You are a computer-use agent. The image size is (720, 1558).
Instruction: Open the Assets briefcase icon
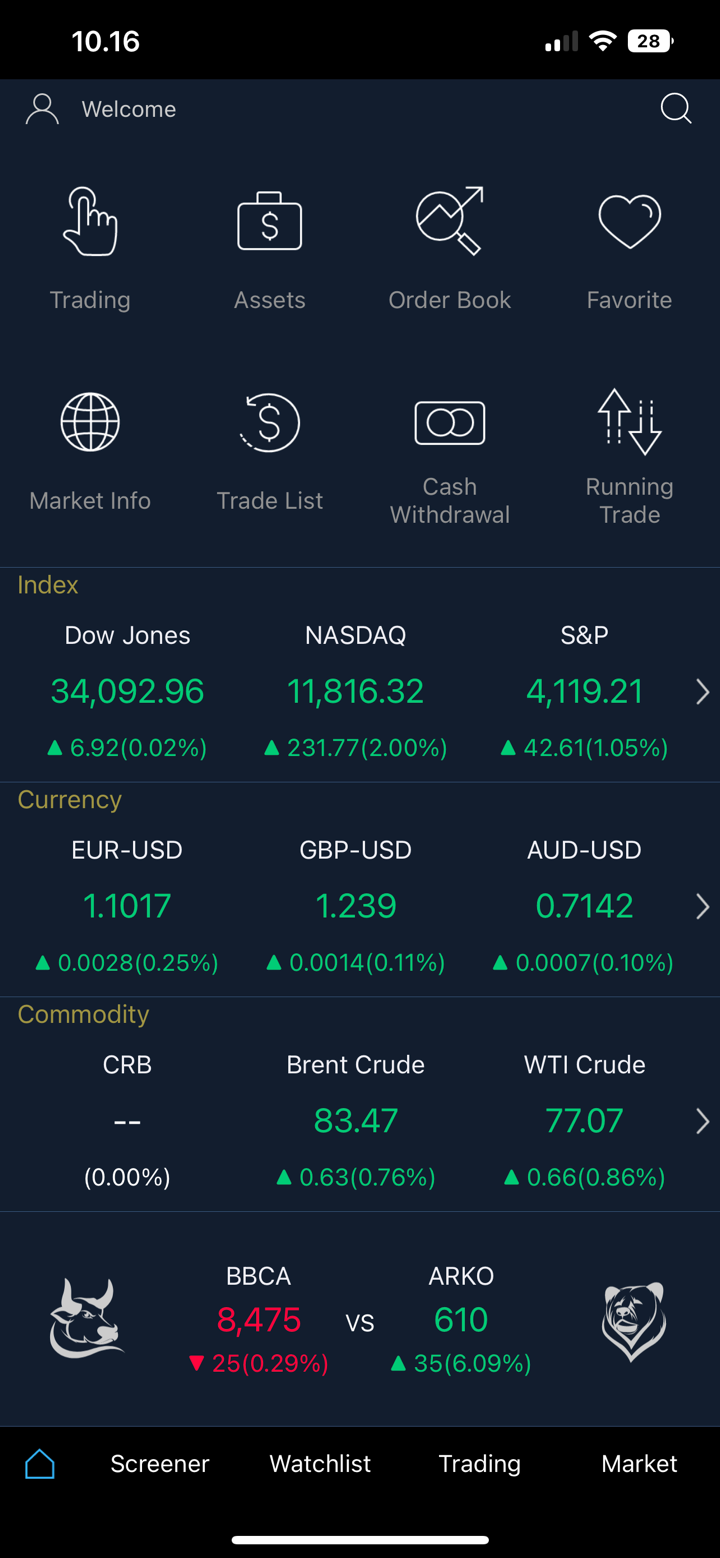tap(269, 222)
